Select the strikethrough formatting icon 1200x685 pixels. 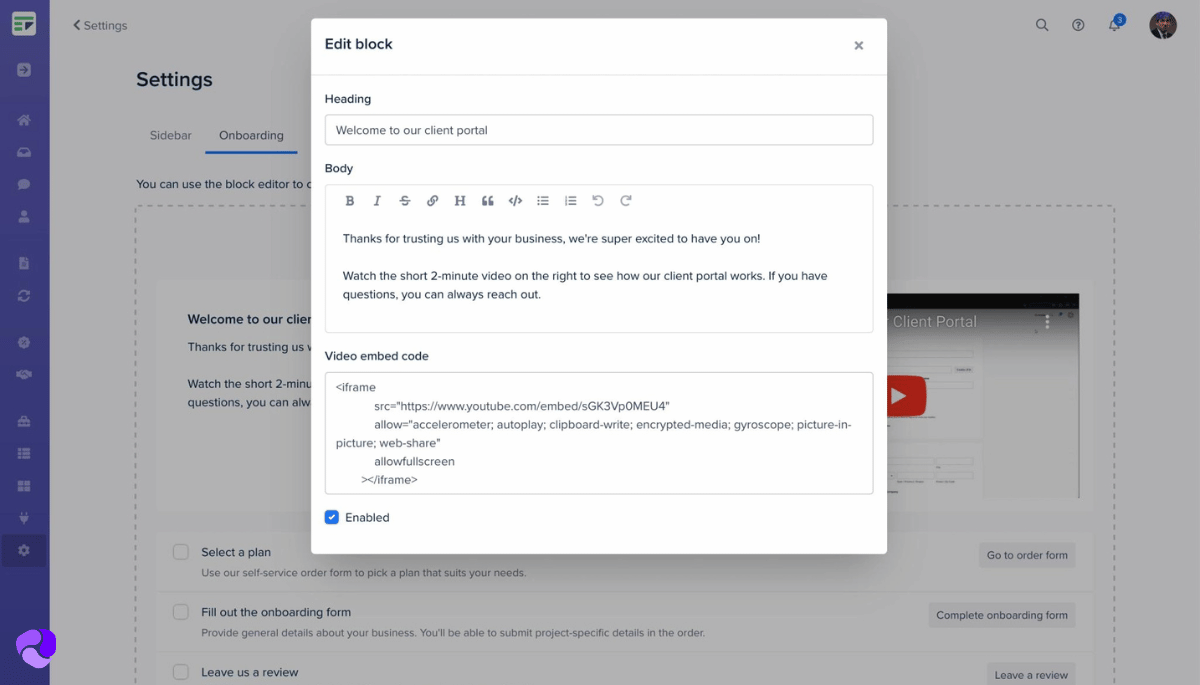405,200
